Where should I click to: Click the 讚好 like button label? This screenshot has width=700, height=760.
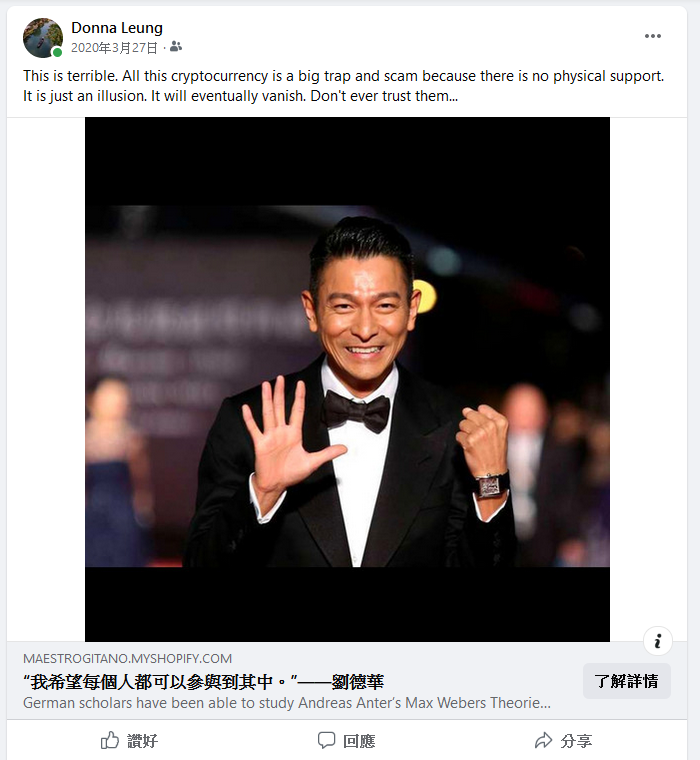(x=143, y=741)
